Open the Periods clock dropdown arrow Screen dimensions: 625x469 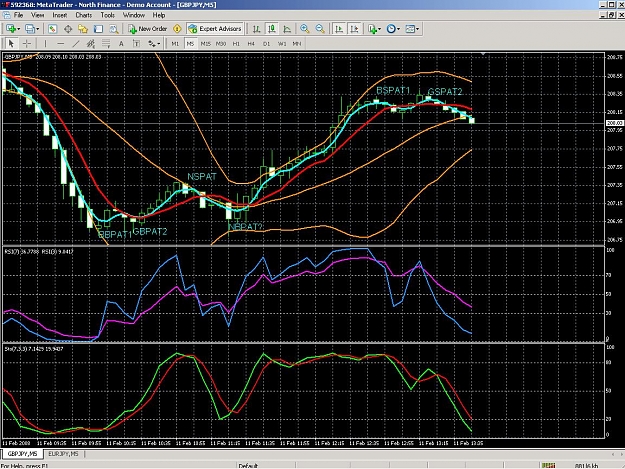point(398,29)
